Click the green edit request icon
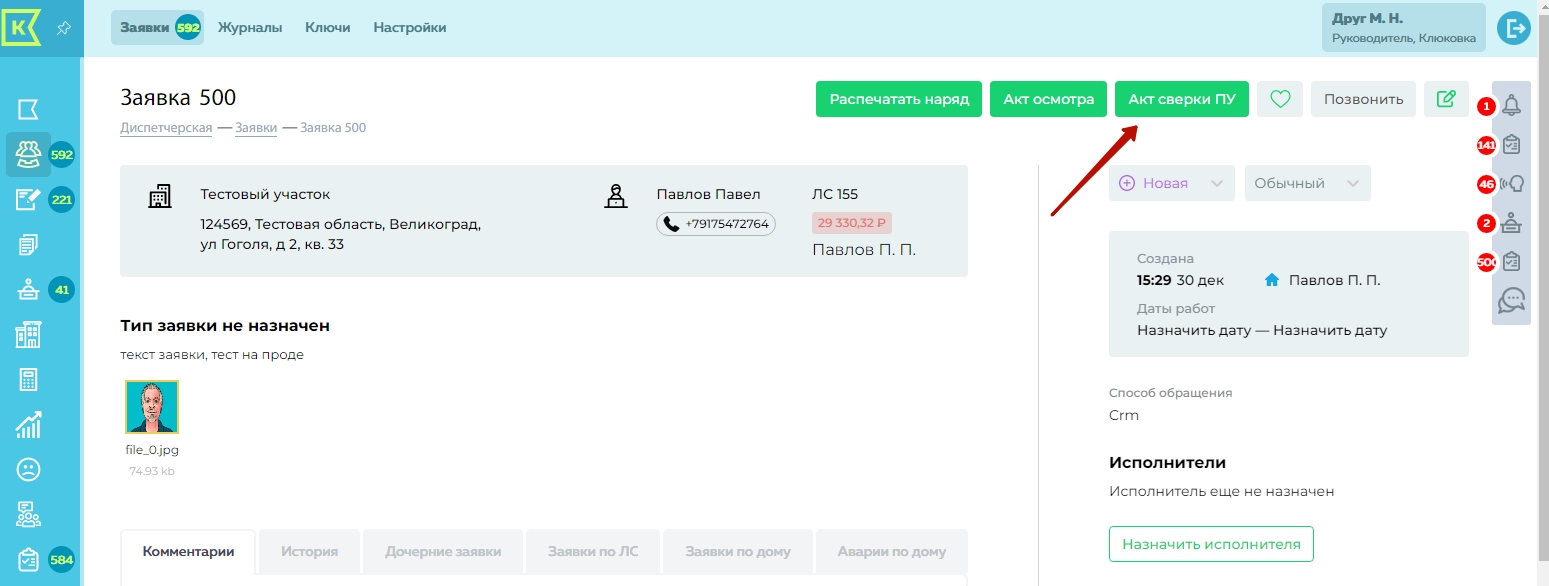This screenshot has width=1549, height=586. (x=1445, y=99)
